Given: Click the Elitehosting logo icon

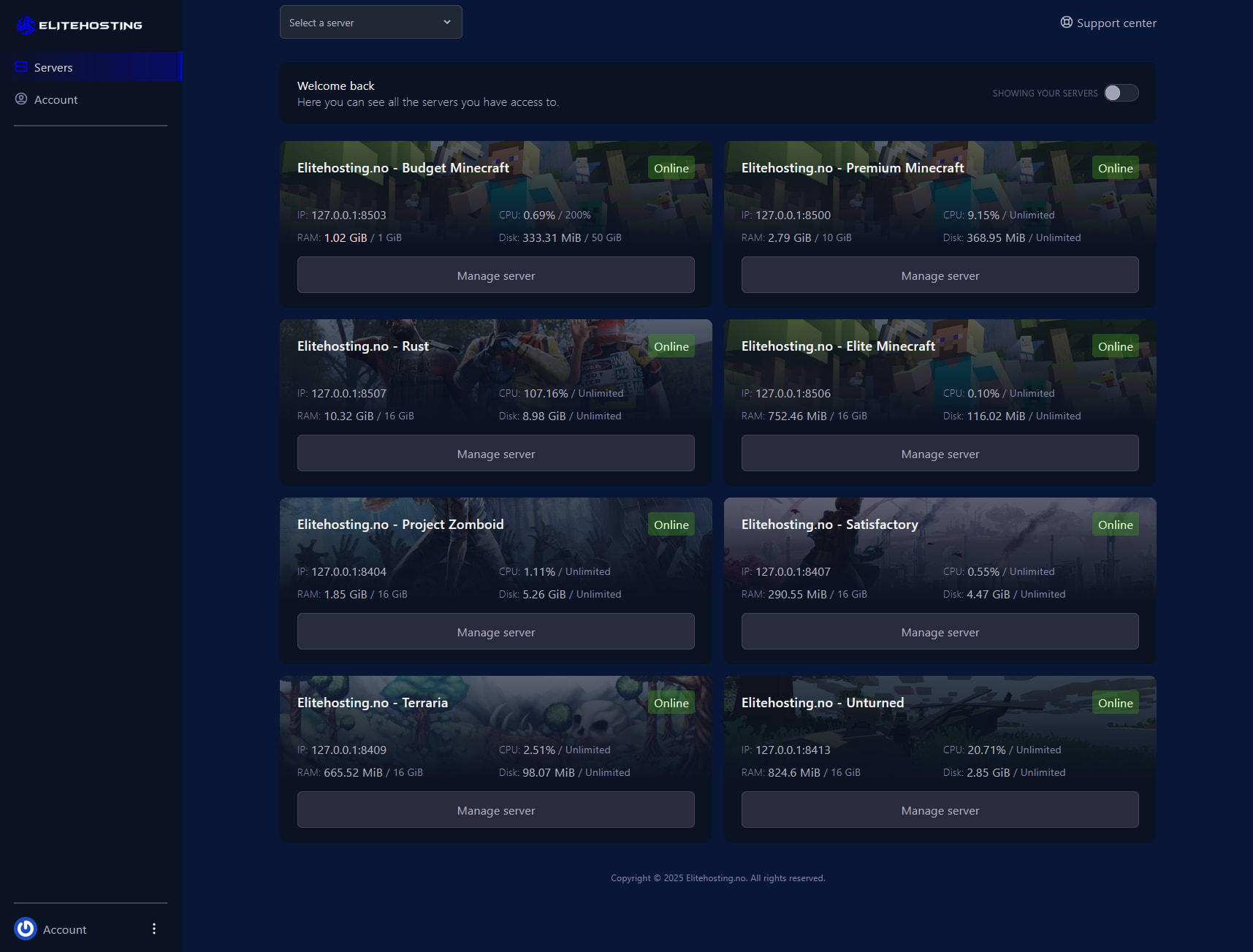Looking at the screenshot, I should point(26,24).
